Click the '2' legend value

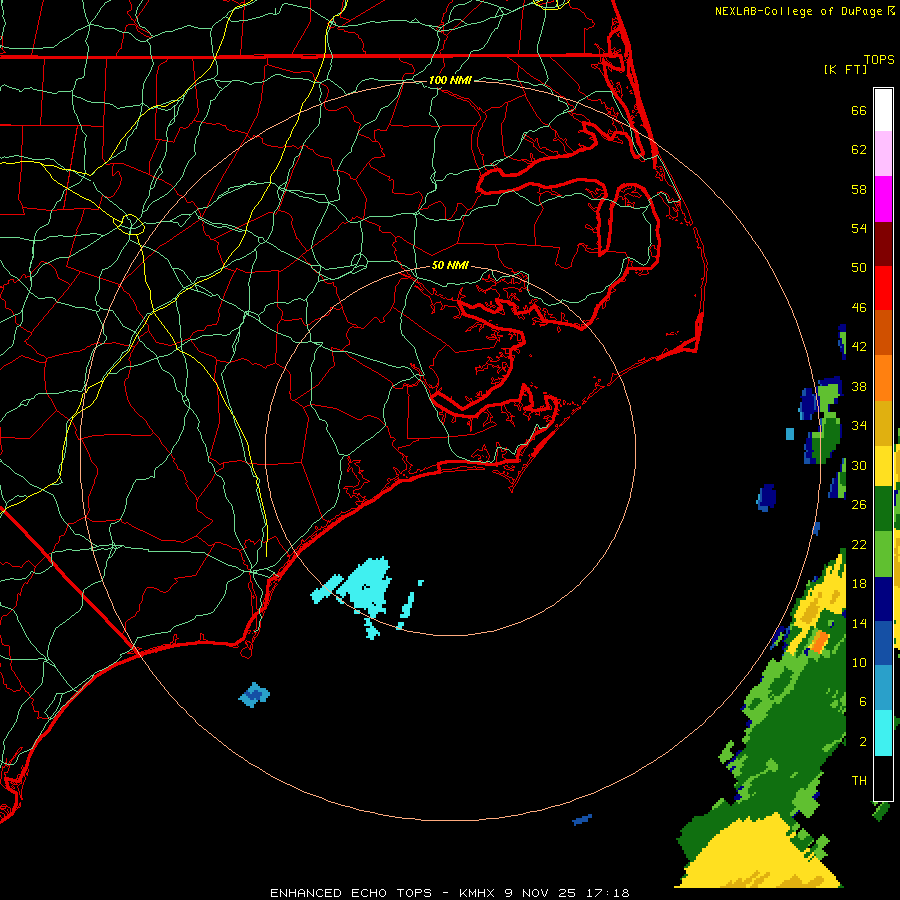pos(863,742)
